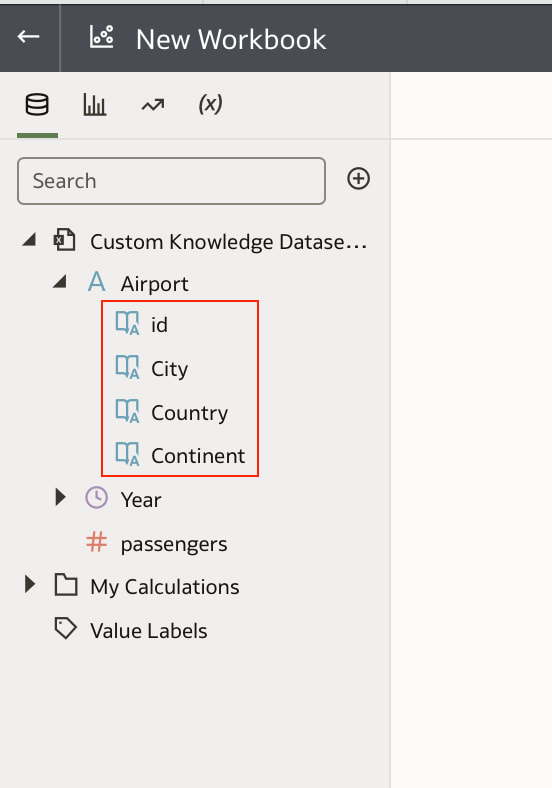Click the dataset file icon

pyautogui.click(x=65, y=240)
